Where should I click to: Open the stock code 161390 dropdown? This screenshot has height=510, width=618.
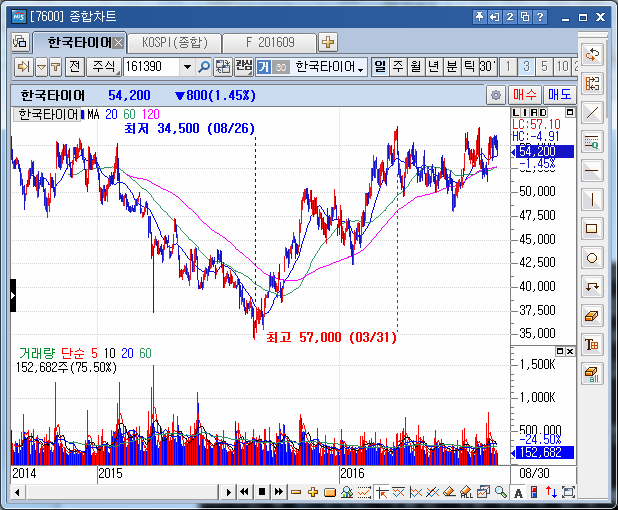tap(186, 67)
